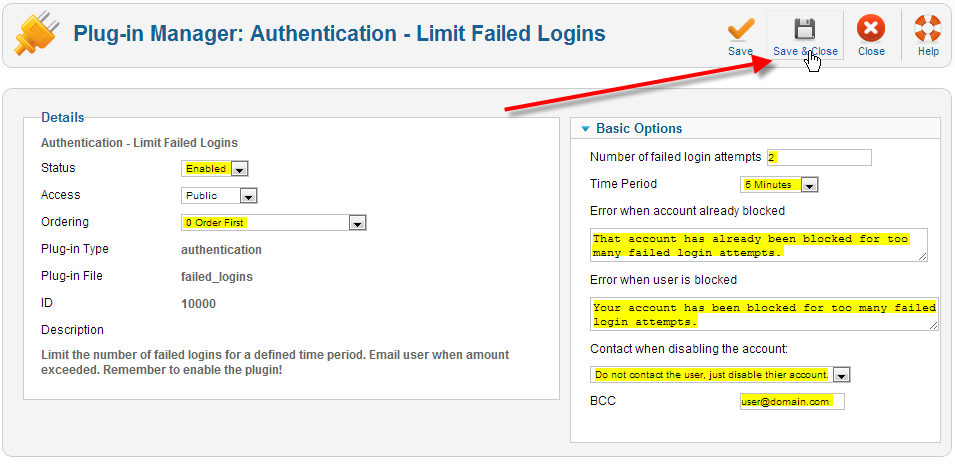Collapse the Basic Options panel arrow
The height and width of the screenshot is (464, 955).
pos(585,129)
